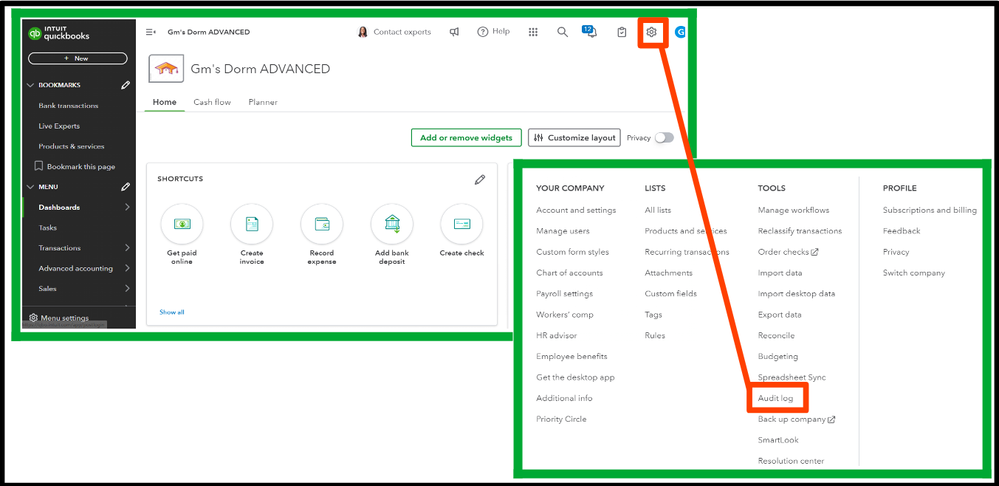Open the apps grid icon
999x486 pixels.
tap(533, 32)
